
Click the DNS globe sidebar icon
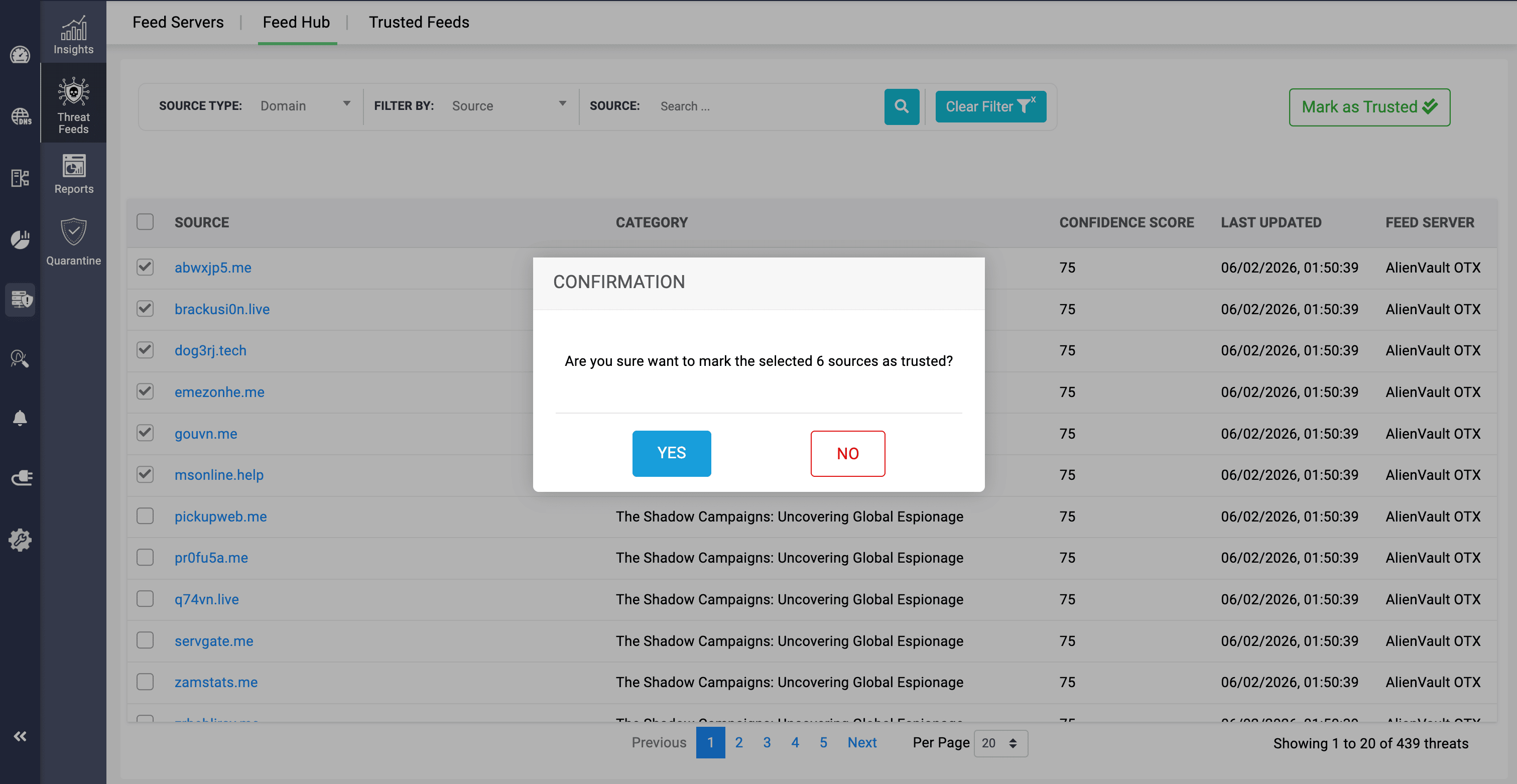coord(21,116)
